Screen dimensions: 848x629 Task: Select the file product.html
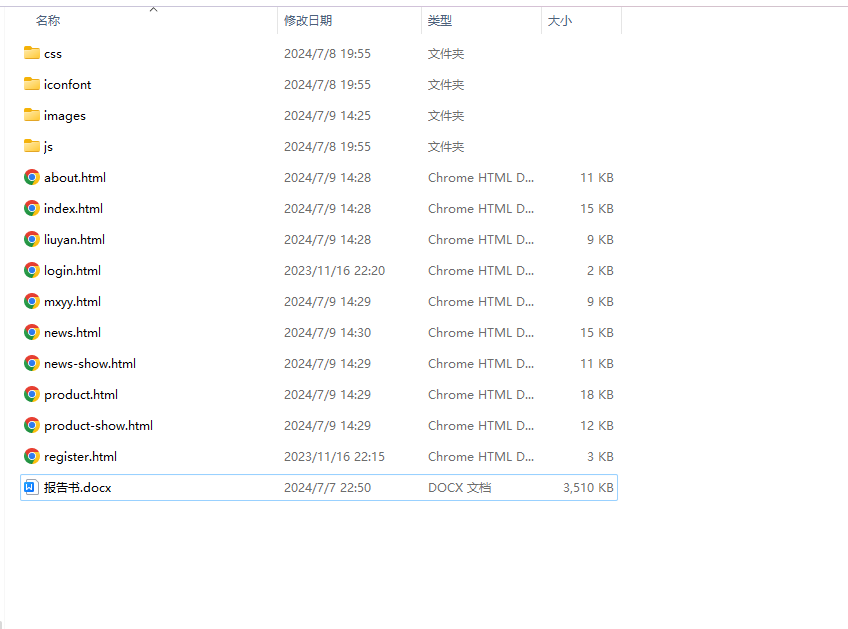click(81, 395)
